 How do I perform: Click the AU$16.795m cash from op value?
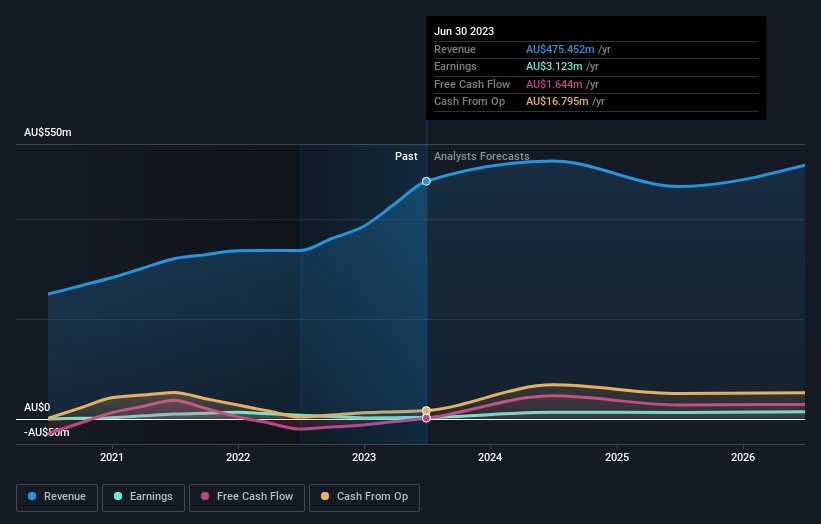(557, 102)
